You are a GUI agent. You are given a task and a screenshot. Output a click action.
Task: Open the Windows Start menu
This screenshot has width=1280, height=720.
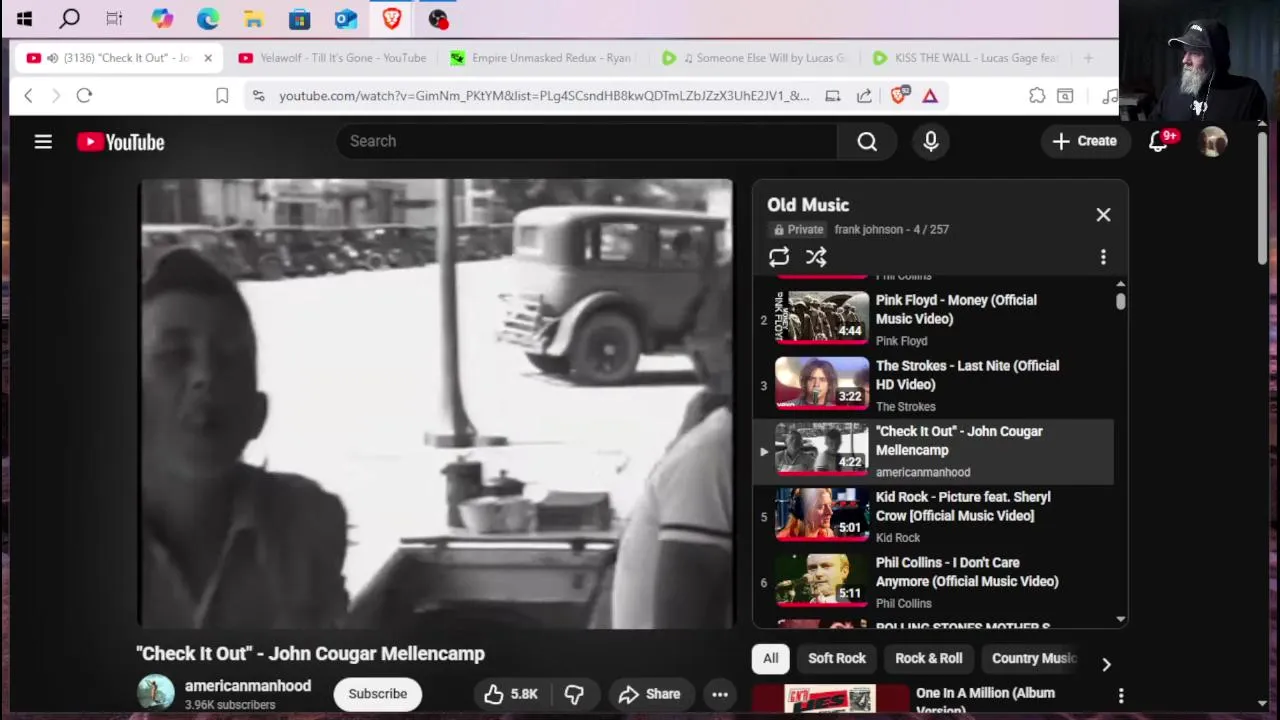[24, 18]
